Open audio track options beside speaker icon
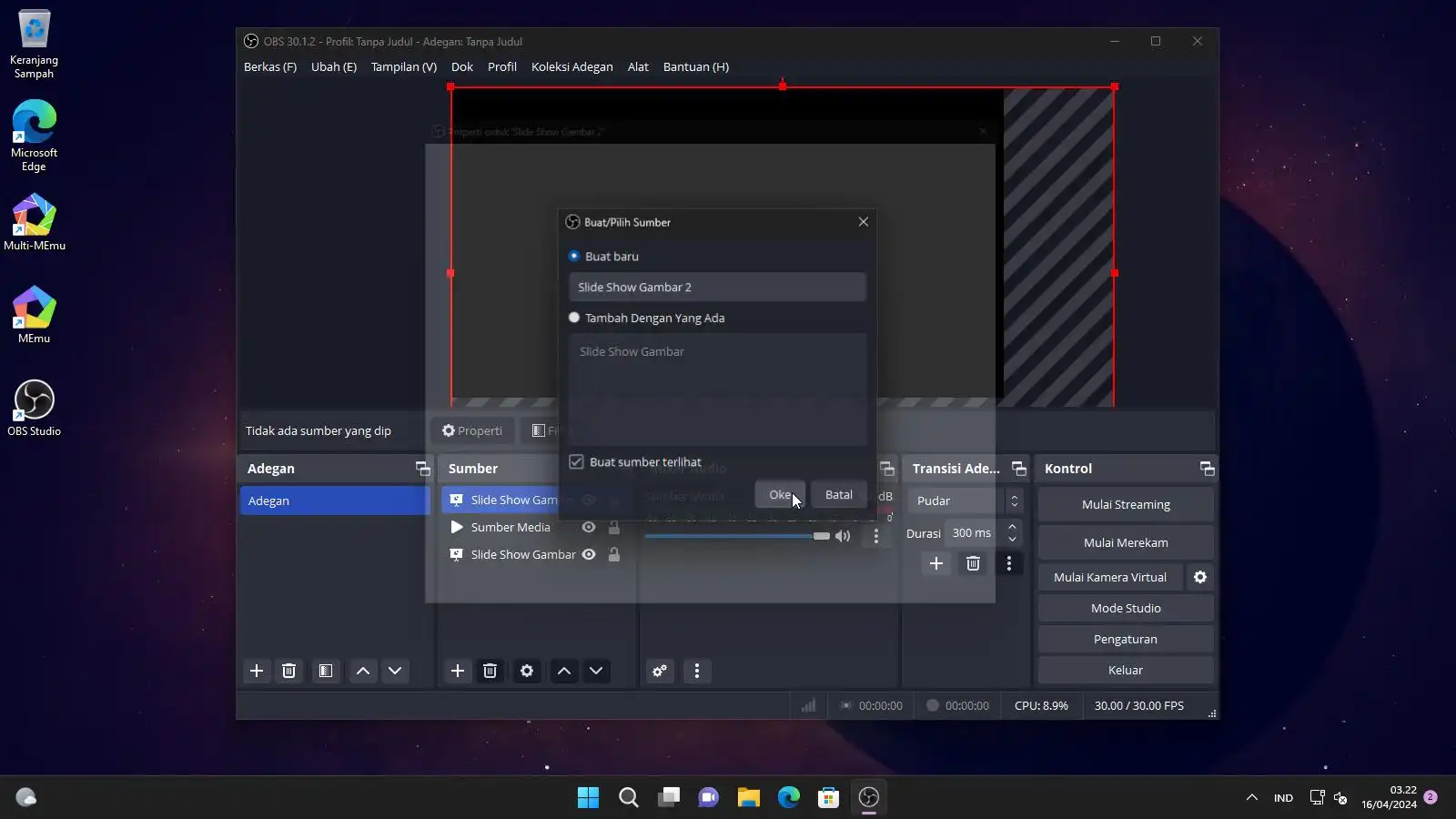The height and width of the screenshot is (819, 1456). tap(876, 536)
